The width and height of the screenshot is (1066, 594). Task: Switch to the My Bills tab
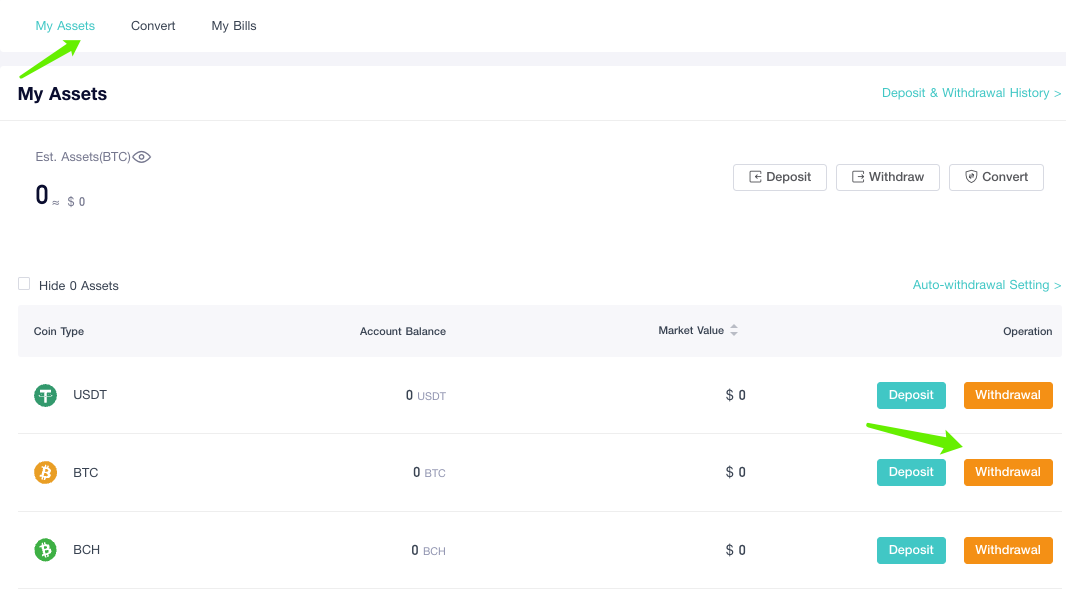234,26
